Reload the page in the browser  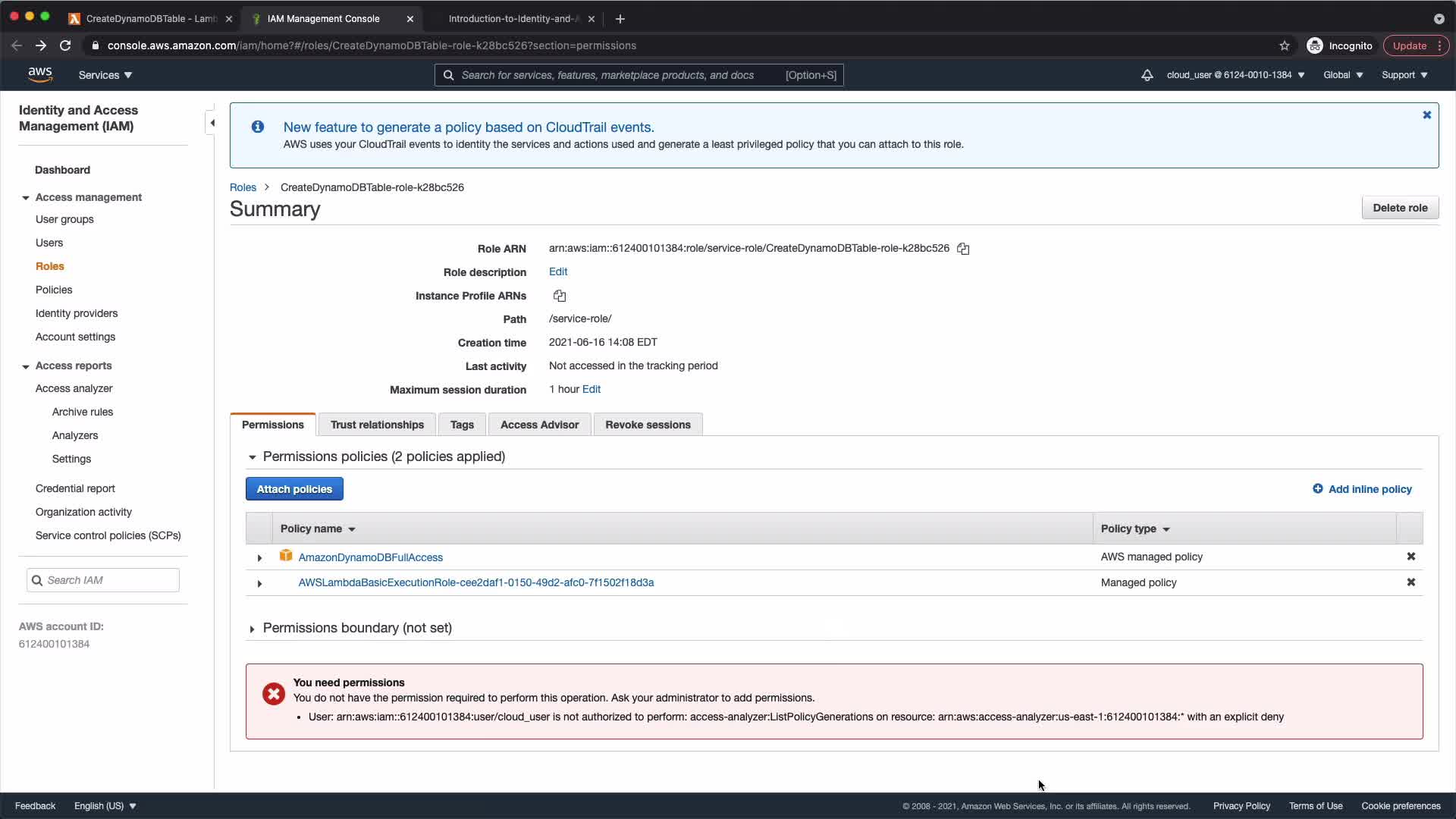click(x=65, y=45)
